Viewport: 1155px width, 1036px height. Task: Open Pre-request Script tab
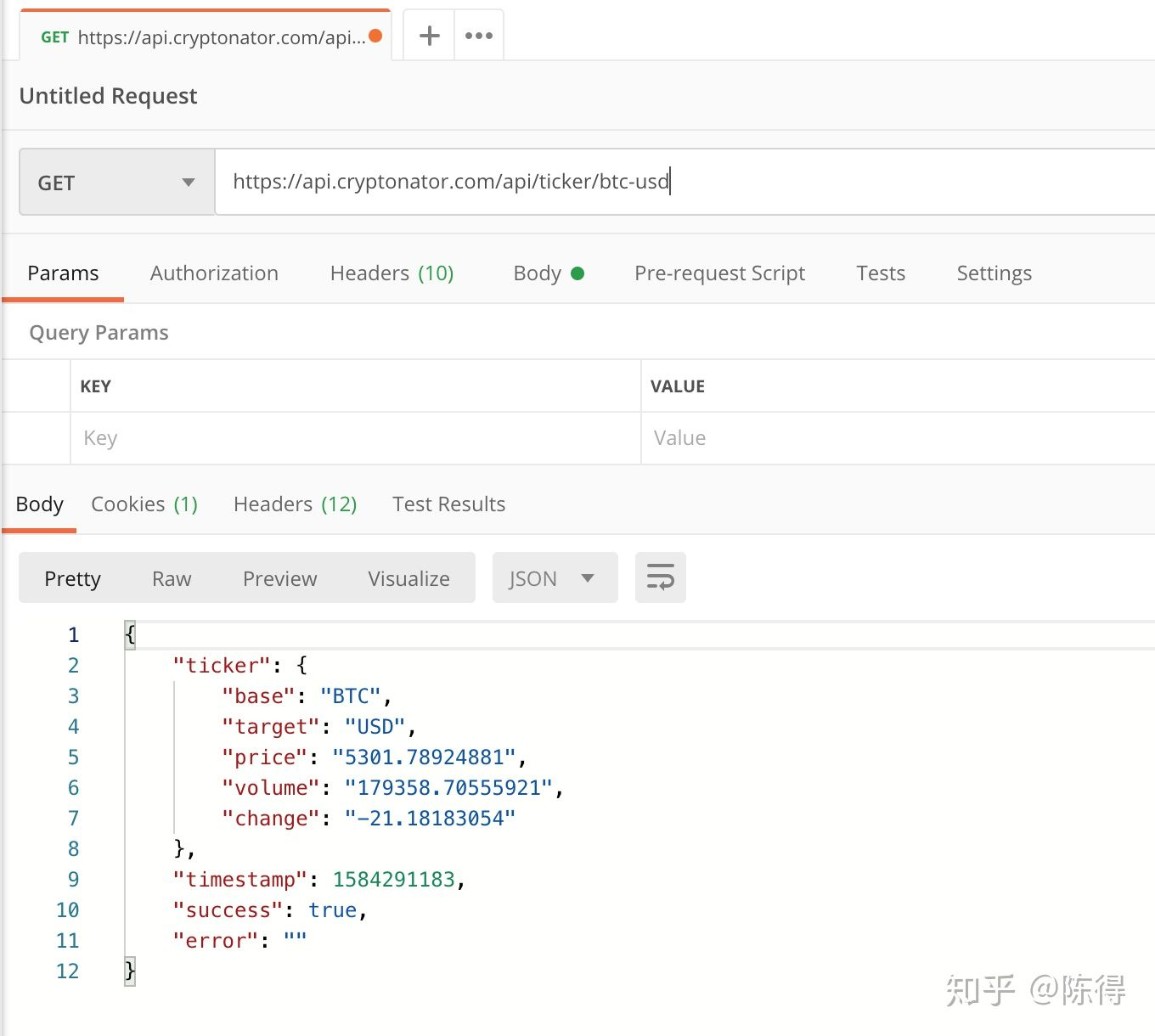point(719,273)
